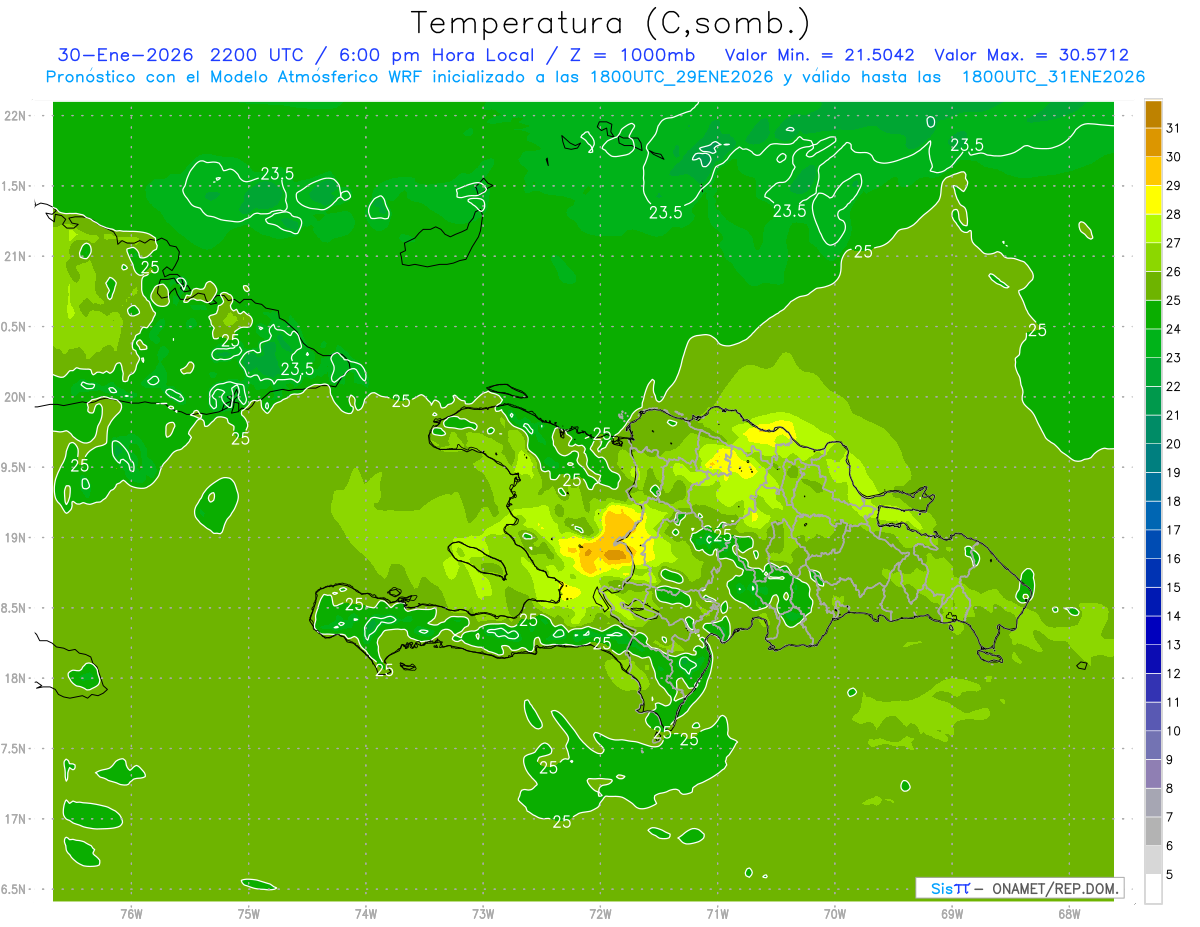Click the legend scale value 11

pyautogui.click(x=1174, y=702)
